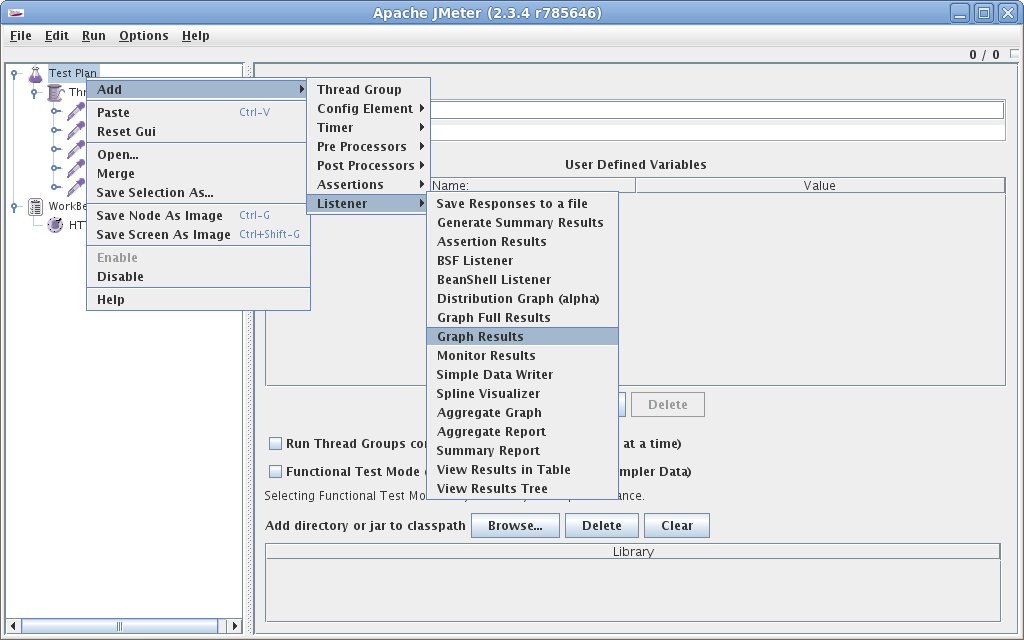Select View Results in Table
Screen dimensions: 1024x640
522,470
